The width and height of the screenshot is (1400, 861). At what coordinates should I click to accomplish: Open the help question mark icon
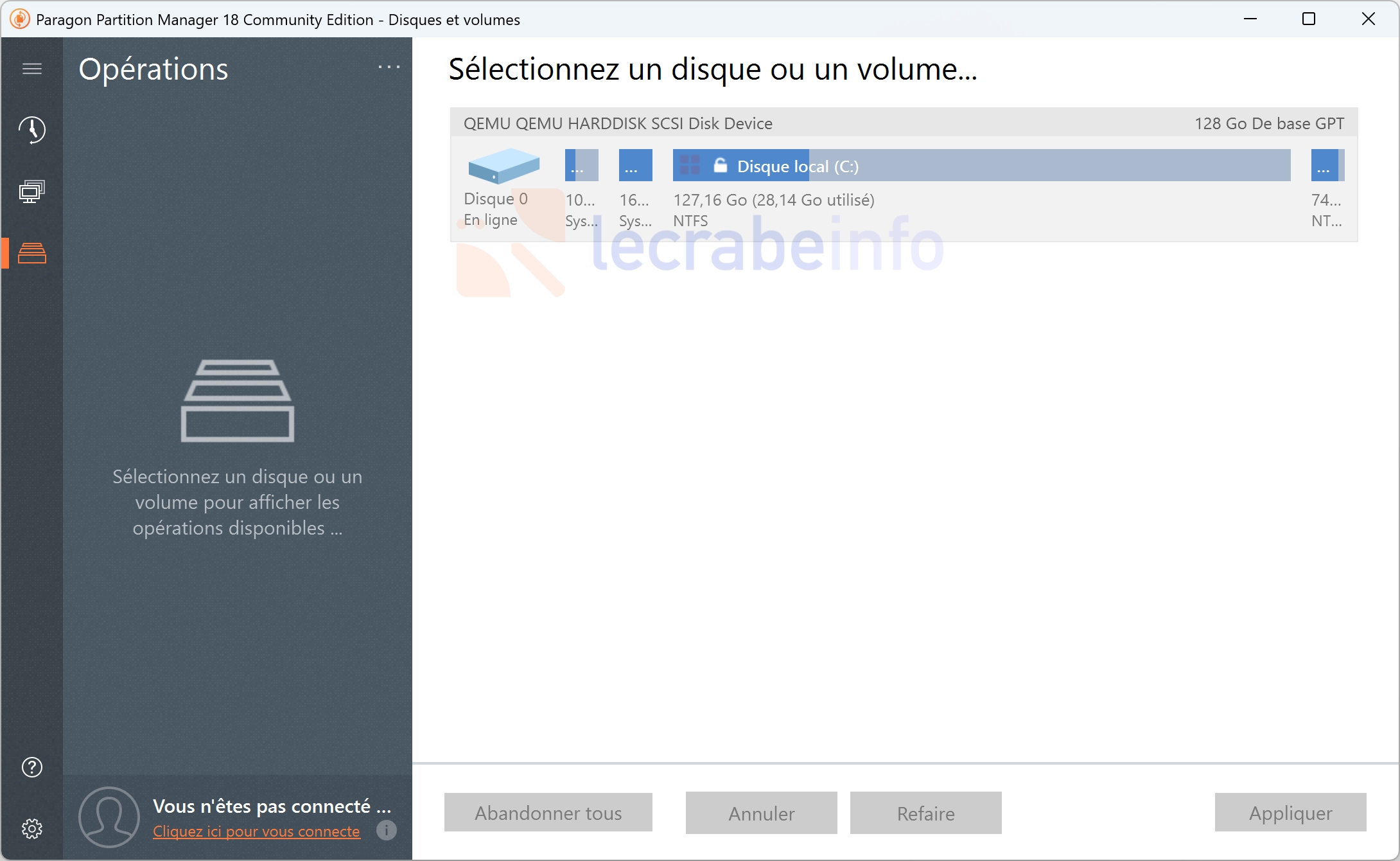click(x=31, y=767)
